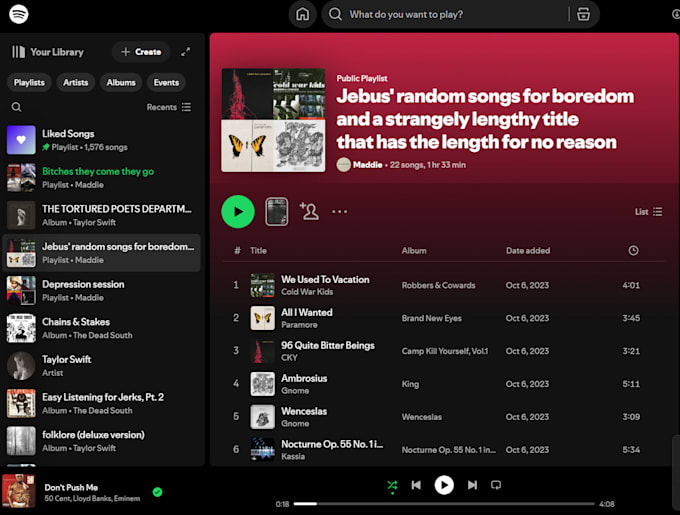The height and width of the screenshot is (515, 680).
Task: Open King album link
Action: (410, 384)
